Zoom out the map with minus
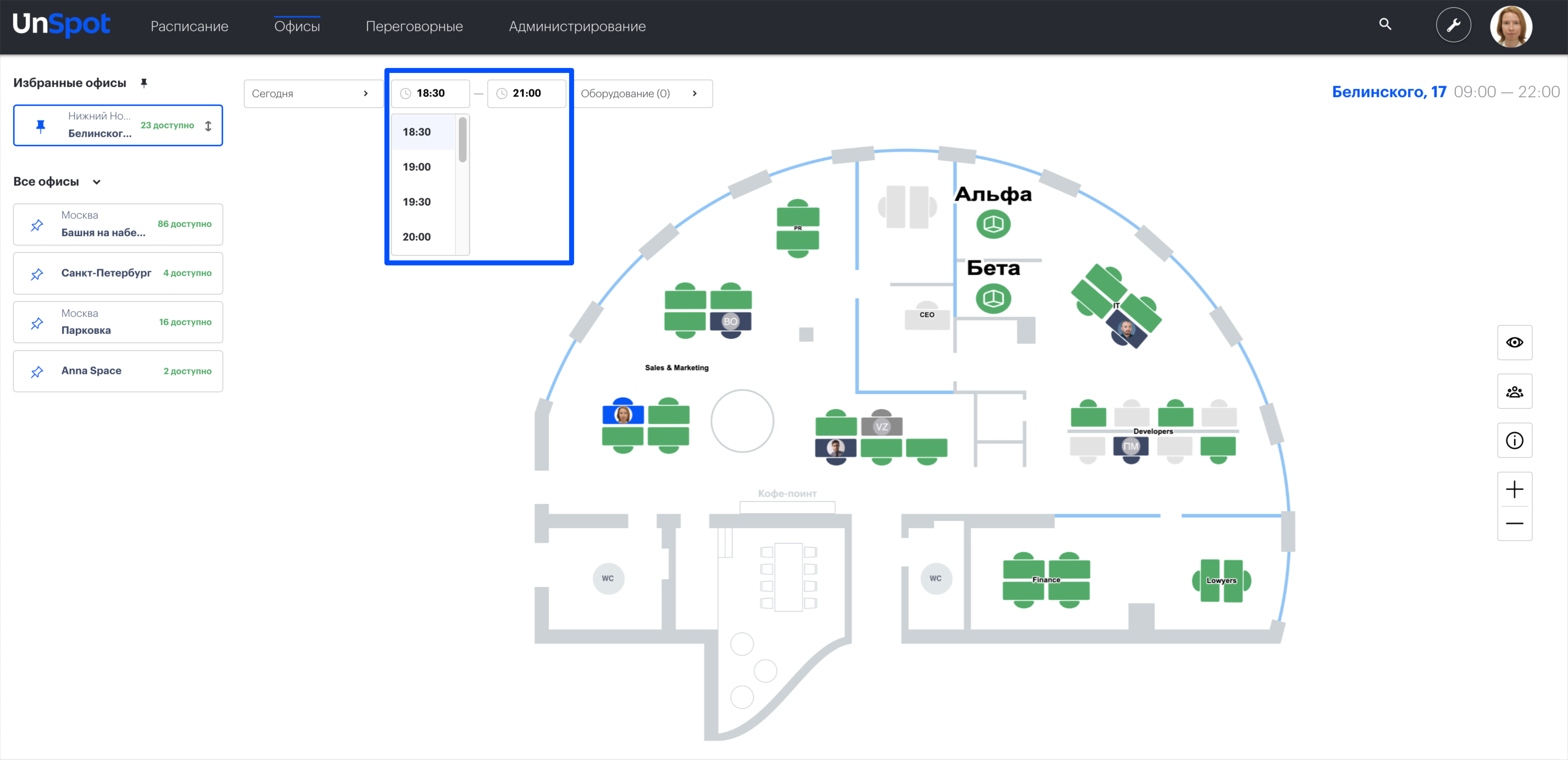Screen dimensions: 1568x760 pos(1515,523)
